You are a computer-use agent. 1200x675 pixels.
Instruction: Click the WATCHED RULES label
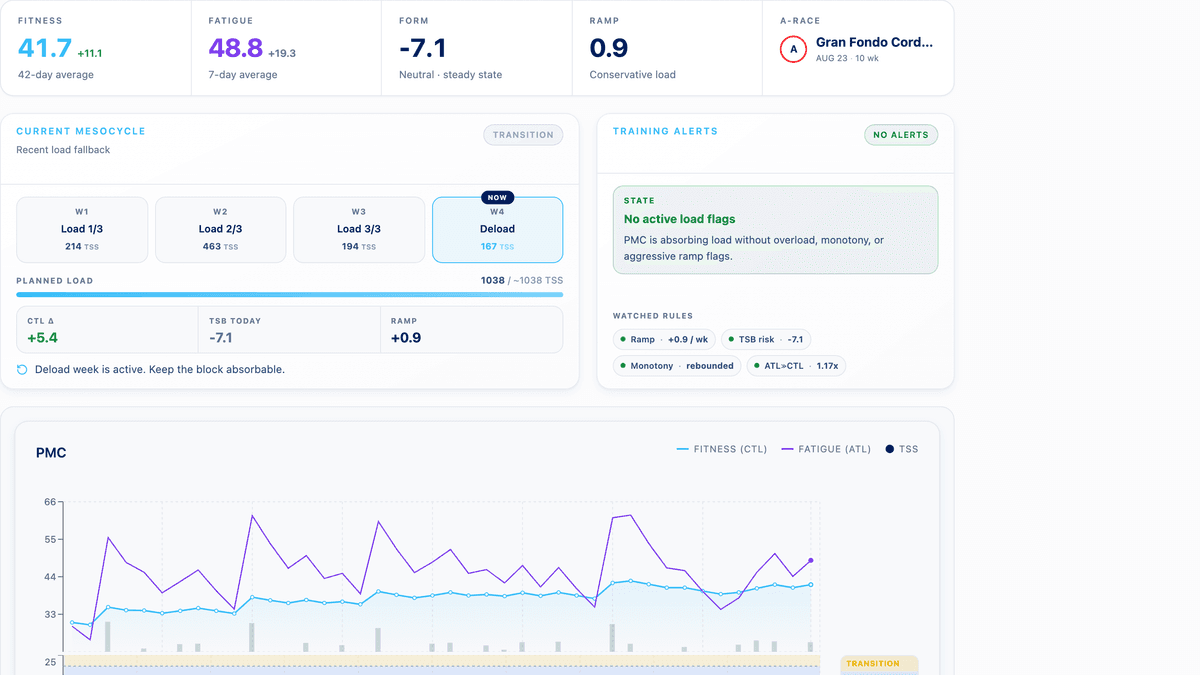click(653, 316)
